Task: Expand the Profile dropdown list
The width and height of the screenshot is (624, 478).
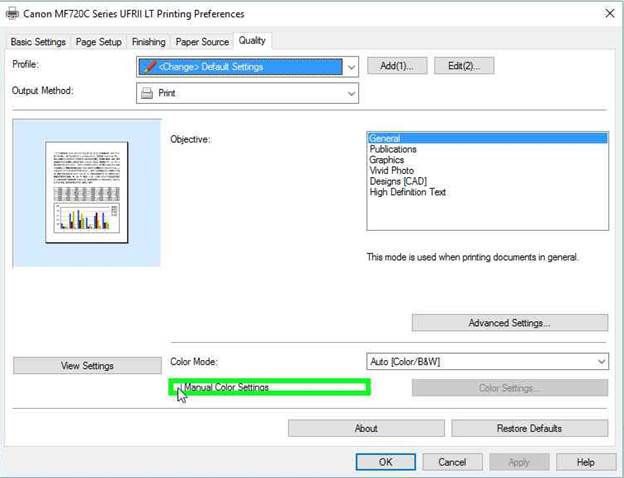Action: pos(349,67)
